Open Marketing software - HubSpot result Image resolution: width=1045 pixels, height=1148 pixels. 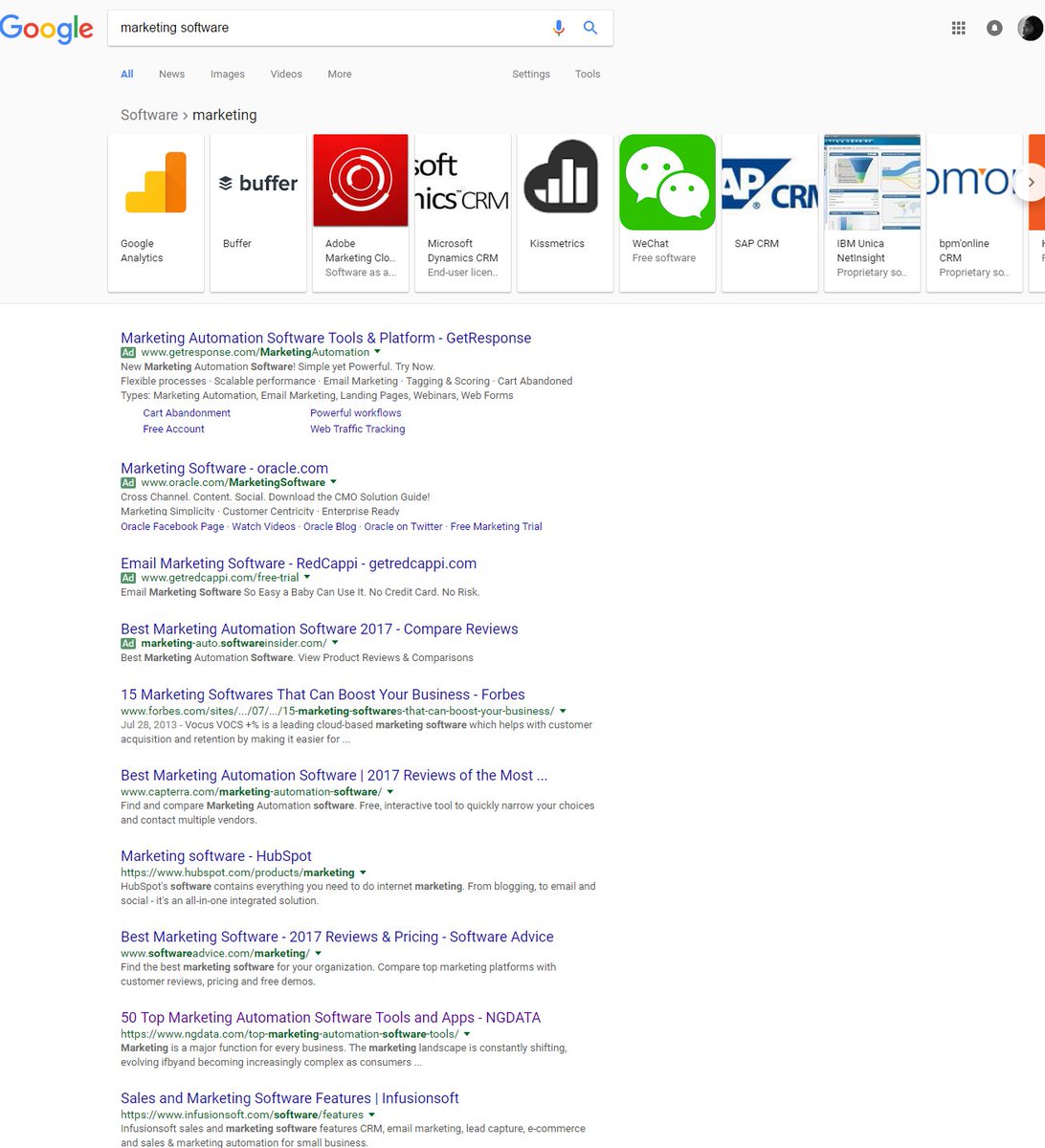click(x=216, y=856)
